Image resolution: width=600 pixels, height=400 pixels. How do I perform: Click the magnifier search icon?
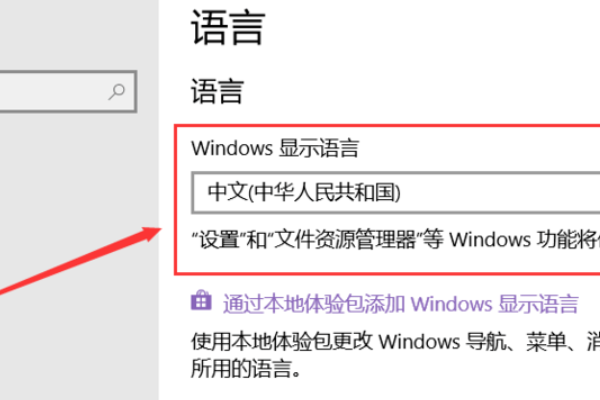[117, 92]
